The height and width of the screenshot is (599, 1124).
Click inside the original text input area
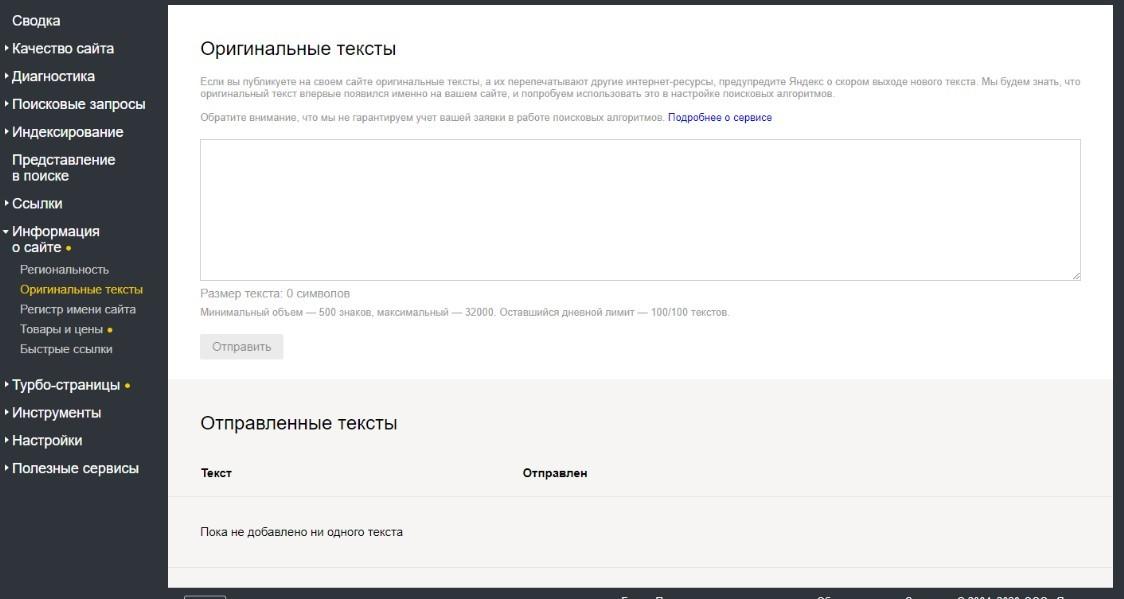point(640,210)
